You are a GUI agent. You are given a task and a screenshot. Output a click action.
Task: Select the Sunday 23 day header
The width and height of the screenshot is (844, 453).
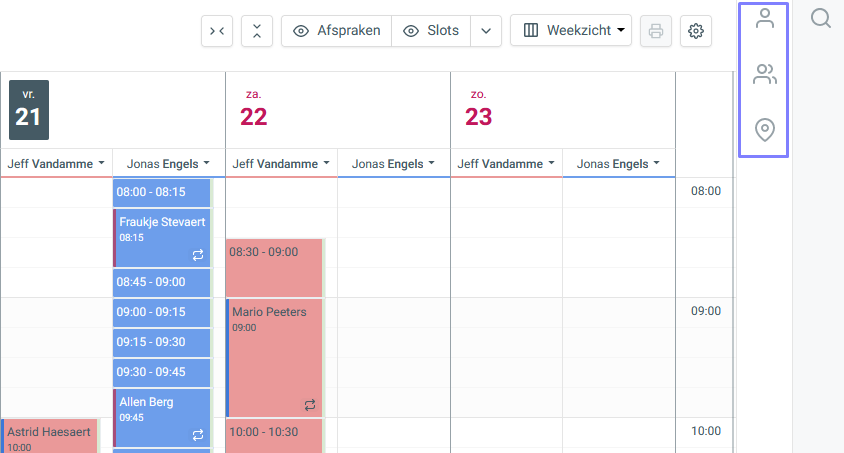pos(478,110)
